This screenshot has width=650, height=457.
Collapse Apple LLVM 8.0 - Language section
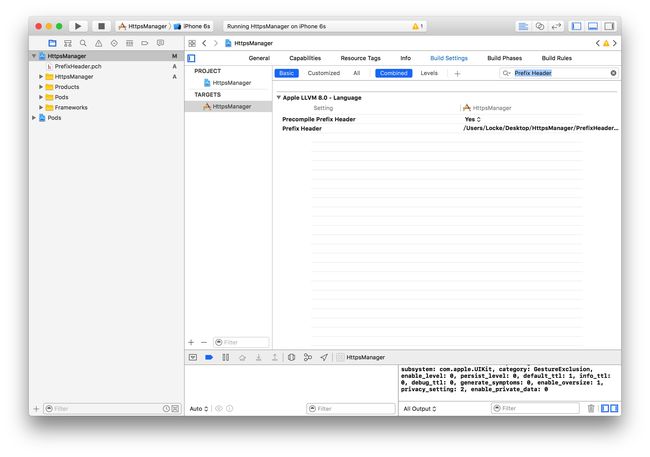coord(279,97)
